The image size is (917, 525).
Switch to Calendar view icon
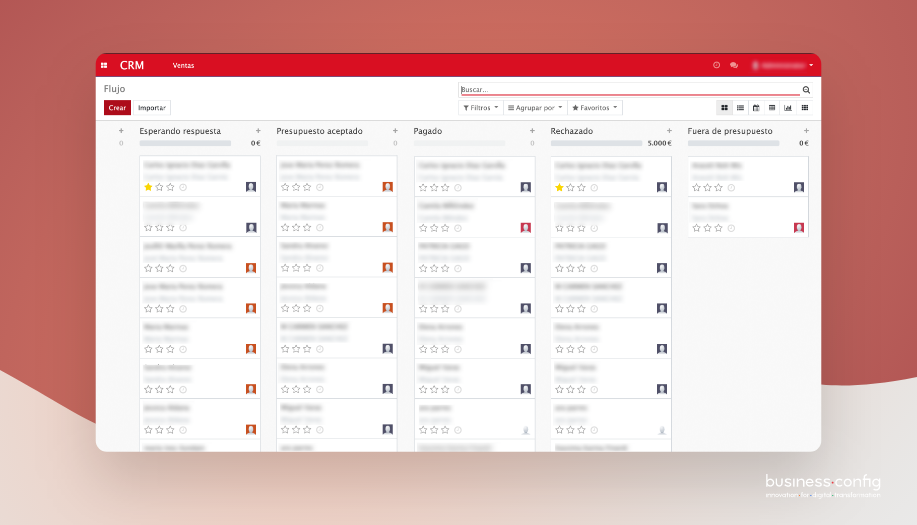[x=756, y=108]
